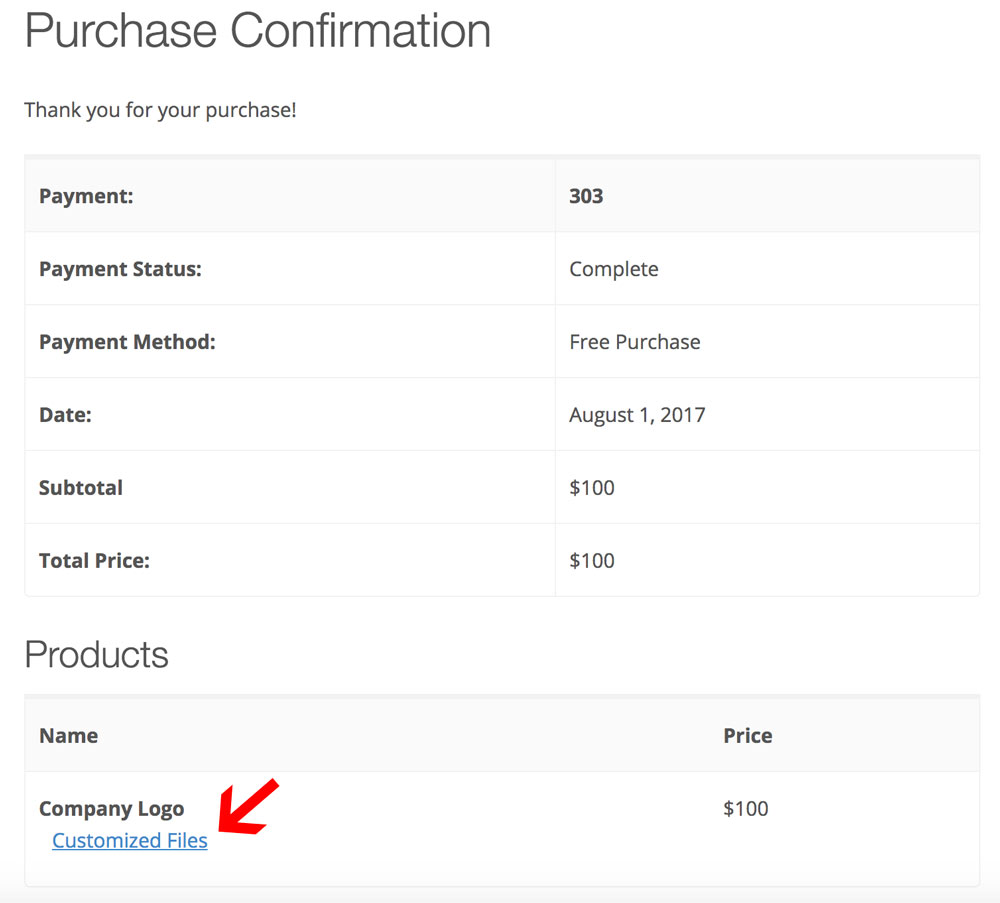Viewport: 1000px width, 903px height.
Task: Select the Total Price label
Action: coord(94,561)
